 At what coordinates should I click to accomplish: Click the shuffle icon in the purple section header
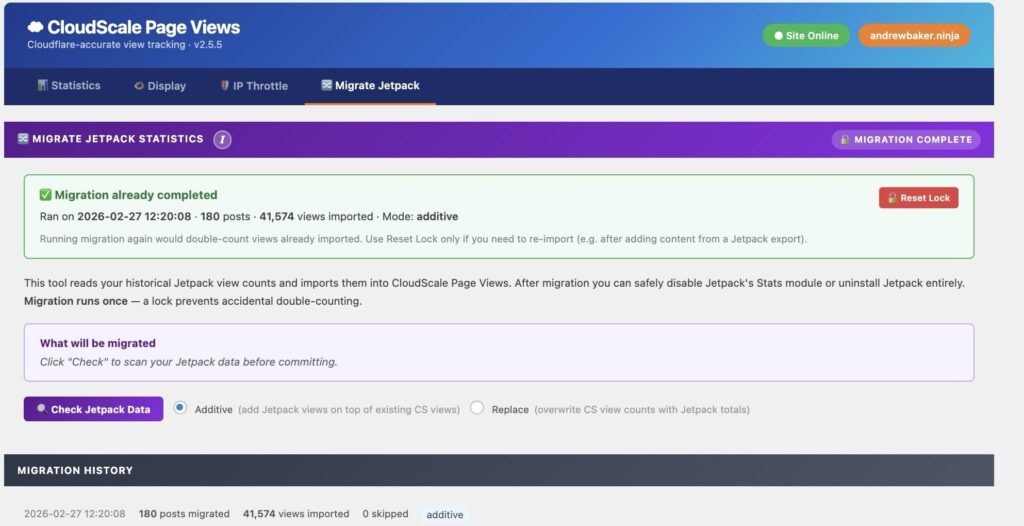(x=23, y=139)
